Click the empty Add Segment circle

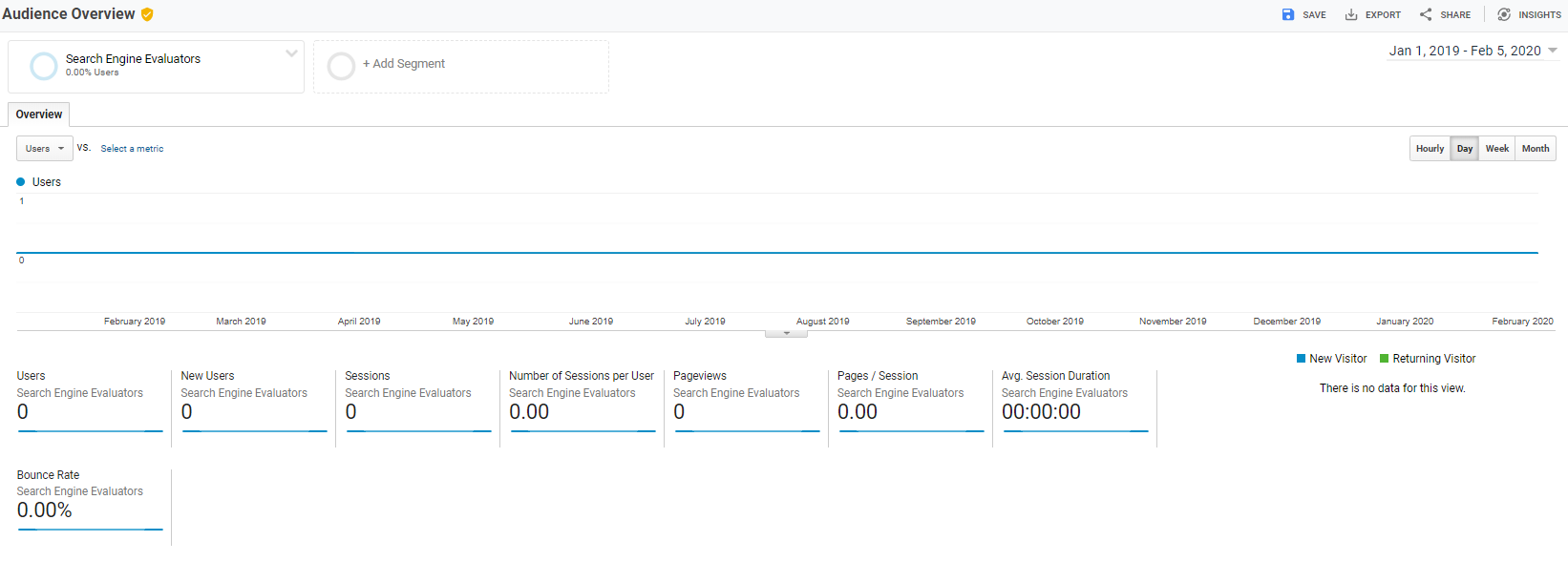coord(341,66)
